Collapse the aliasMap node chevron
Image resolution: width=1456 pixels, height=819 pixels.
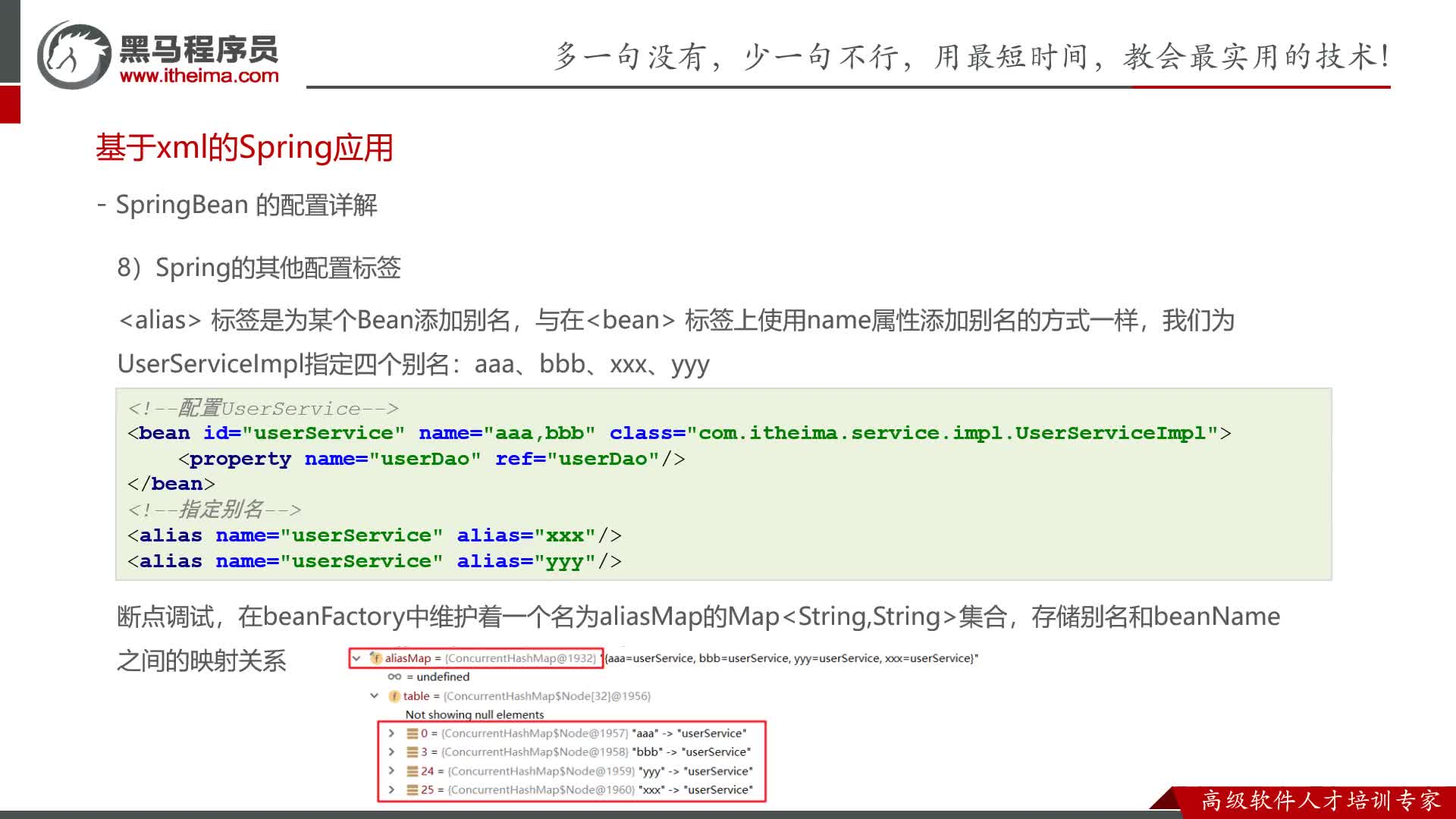(x=356, y=658)
